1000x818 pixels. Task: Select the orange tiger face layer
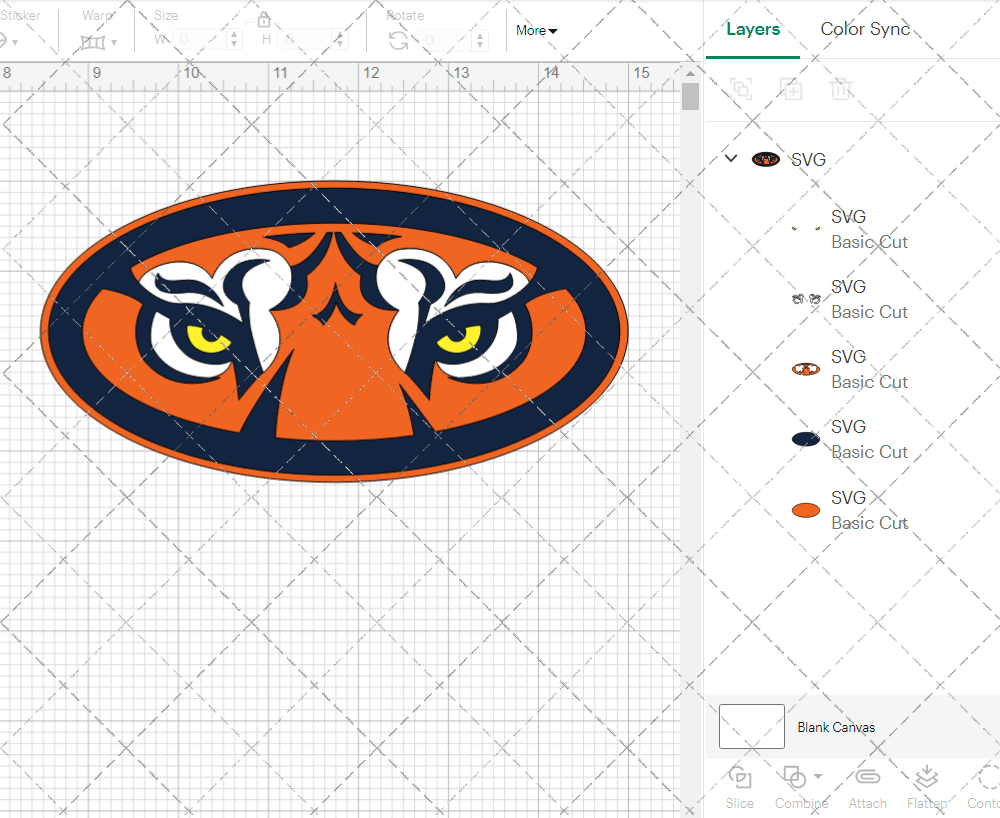pos(852,369)
